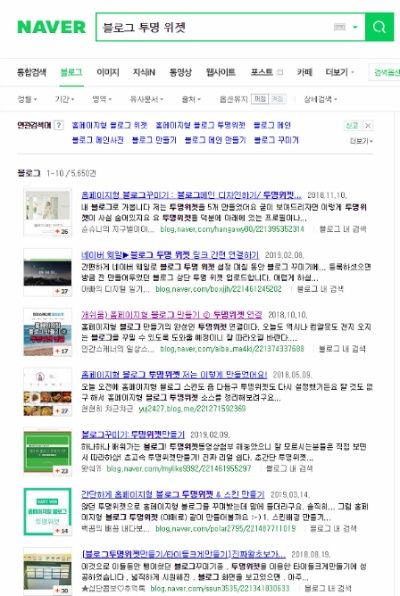Image resolution: width=400 pixels, height=596 pixels.
Task: Open the 기간 period dropdown
Action: 64,99
